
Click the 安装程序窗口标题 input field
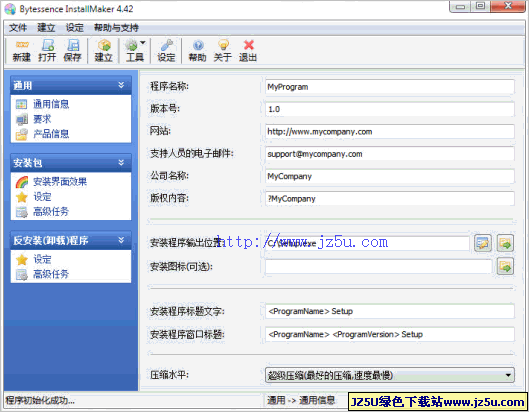390,334
